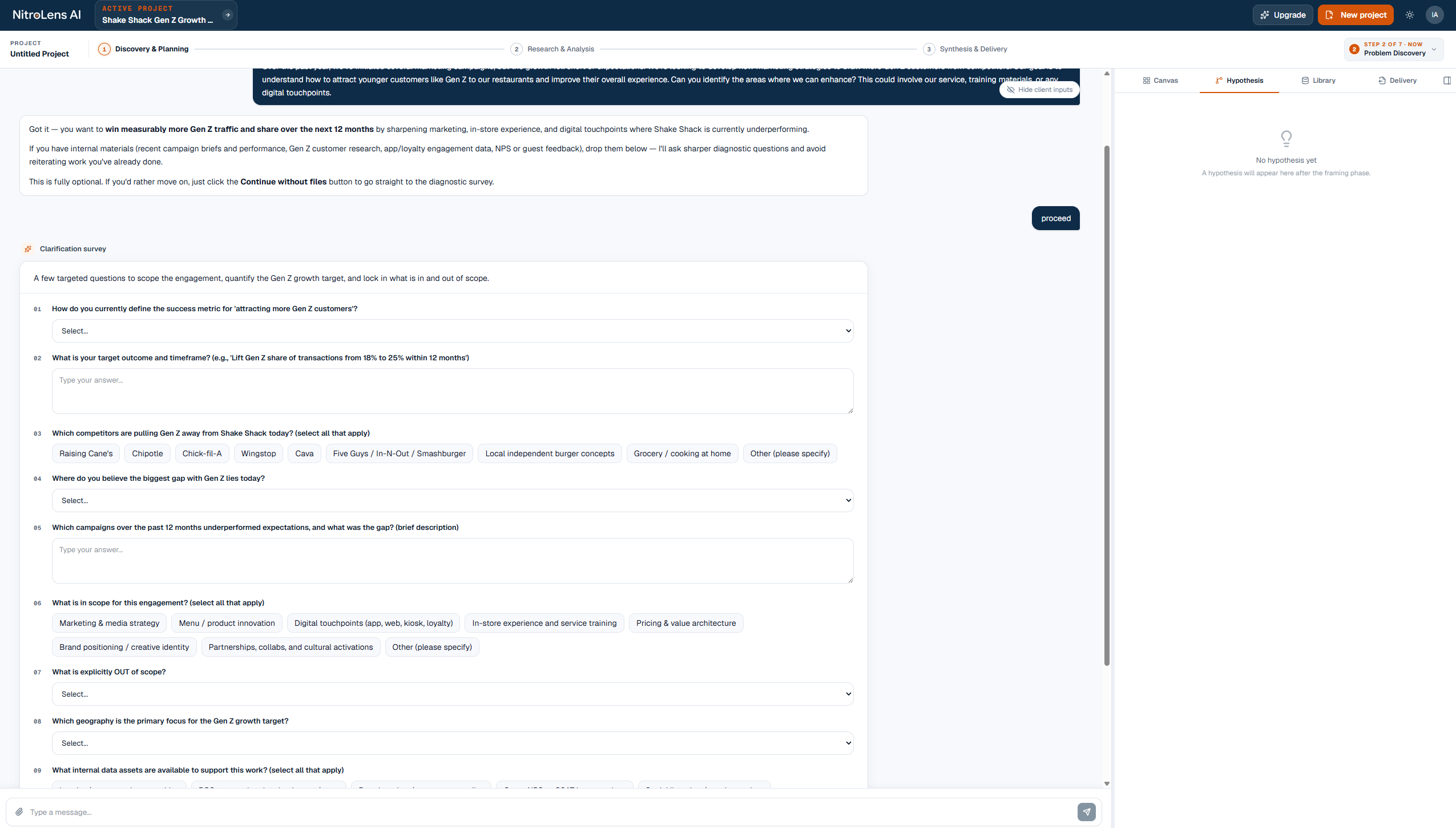Viewport: 1456px width, 828px height.
Task: Open the primary geography focus dropdown
Action: coord(453,743)
